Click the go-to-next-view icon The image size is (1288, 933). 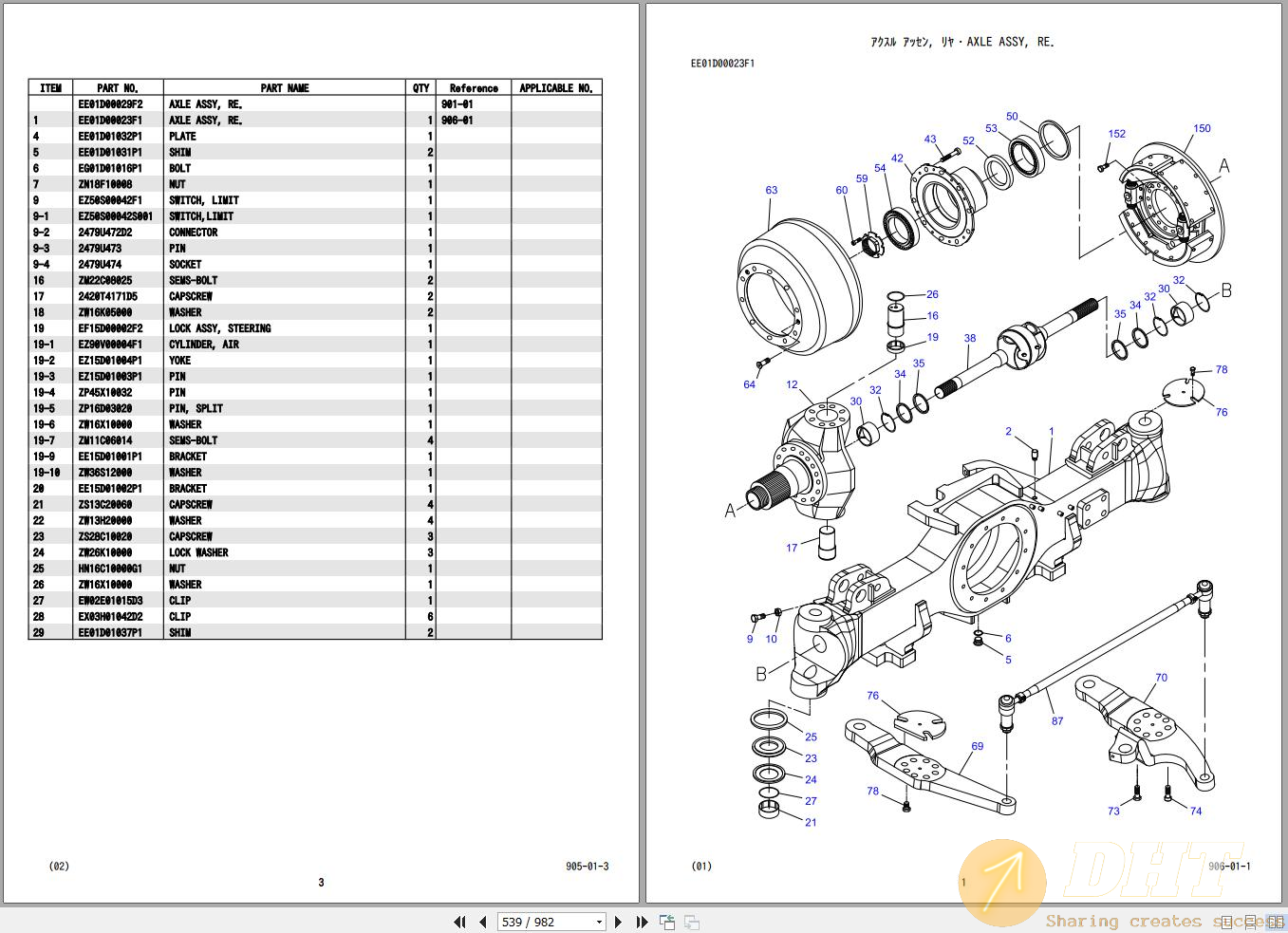pyautogui.click(x=692, y=922)
